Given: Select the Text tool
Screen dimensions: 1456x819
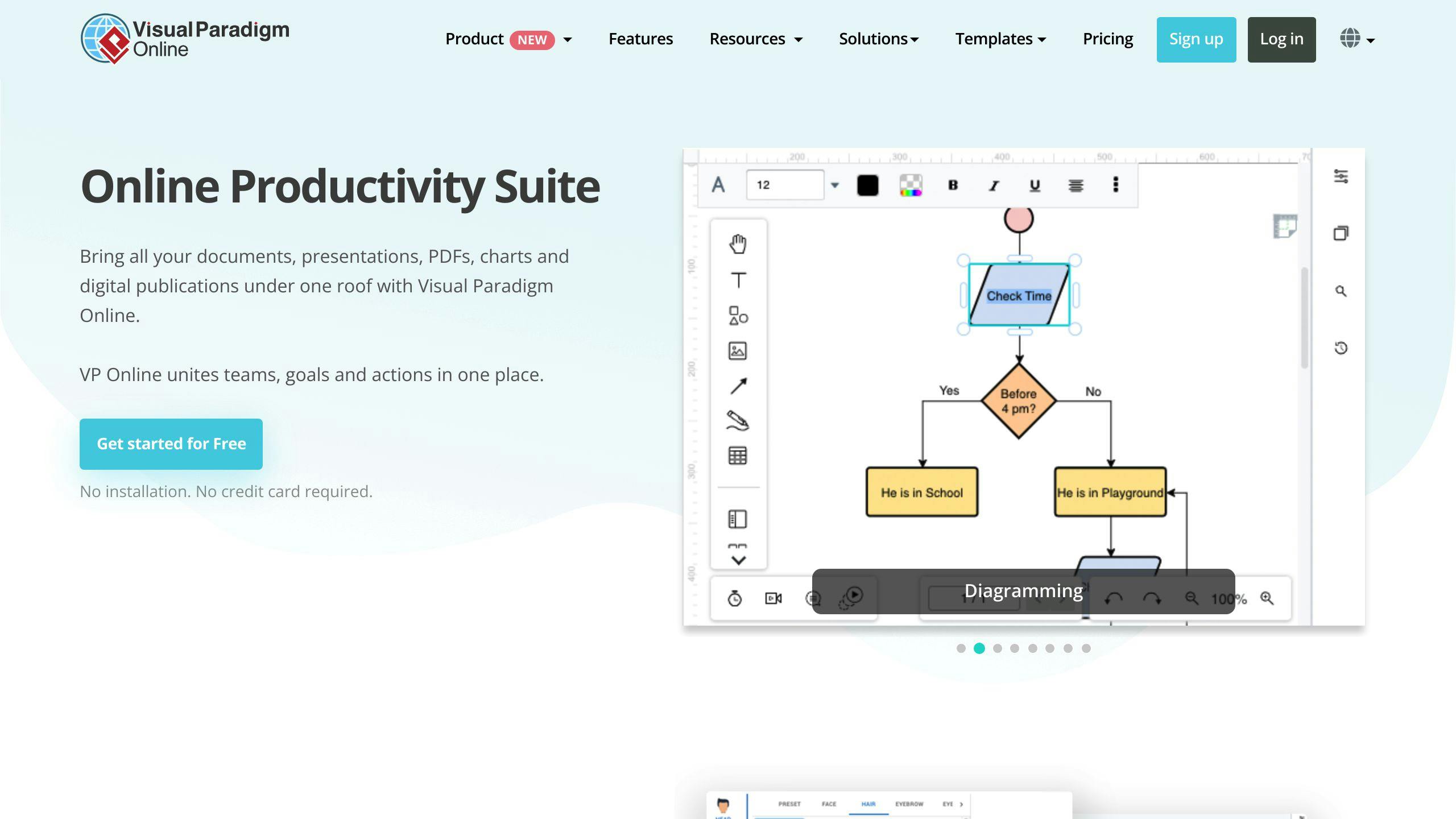Looking at the screenshot, I should pos(738,279).
